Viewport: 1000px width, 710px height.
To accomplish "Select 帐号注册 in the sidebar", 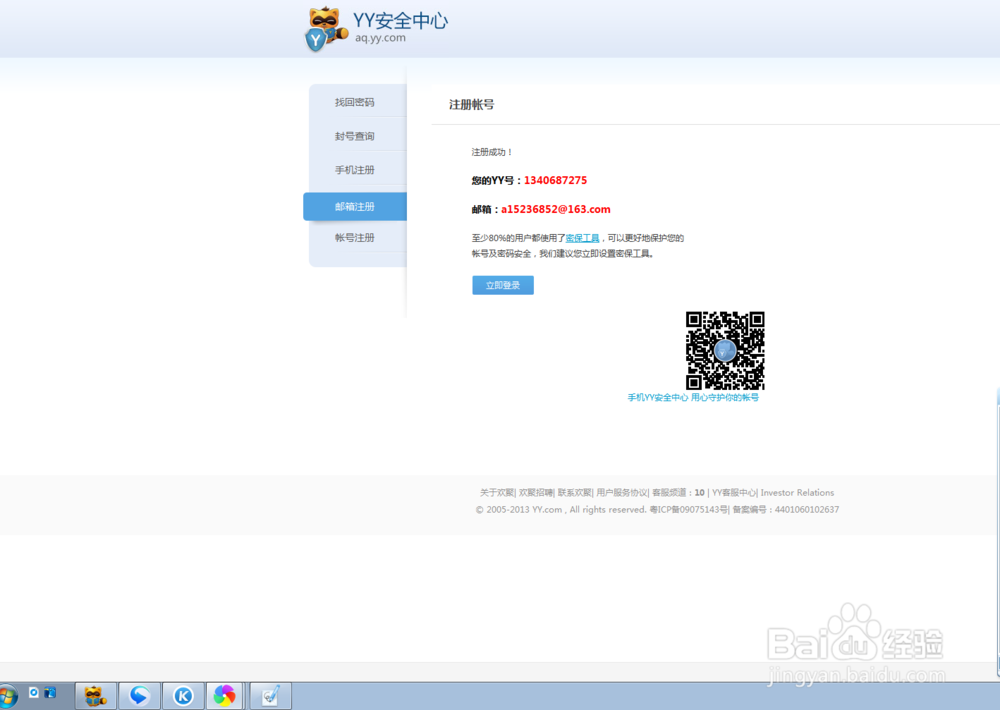I will (355, 237).
